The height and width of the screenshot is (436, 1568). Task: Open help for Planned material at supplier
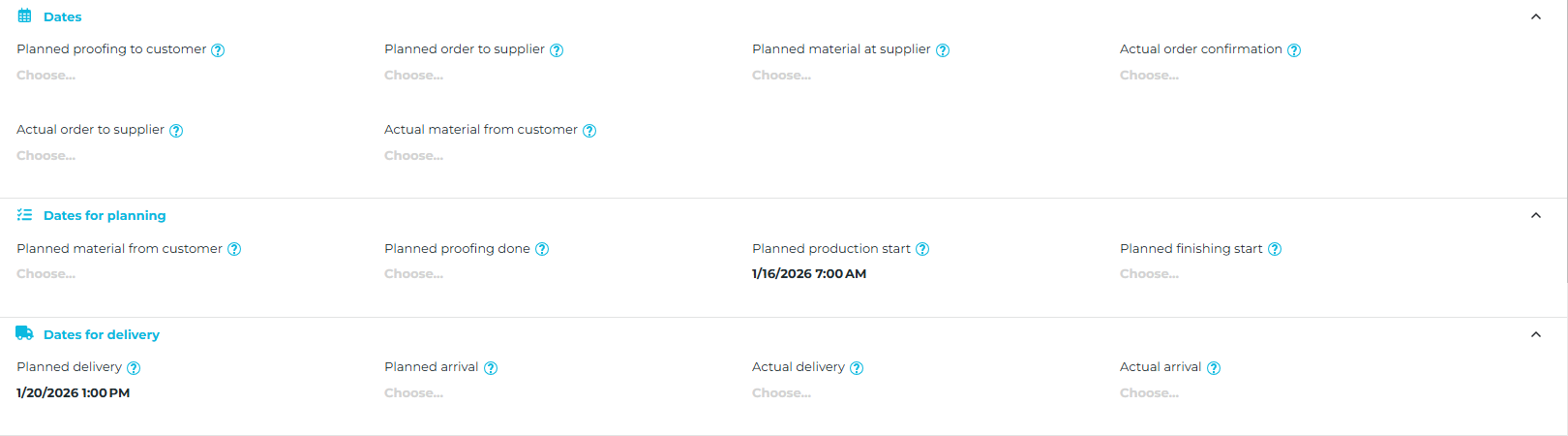(943, 50)
